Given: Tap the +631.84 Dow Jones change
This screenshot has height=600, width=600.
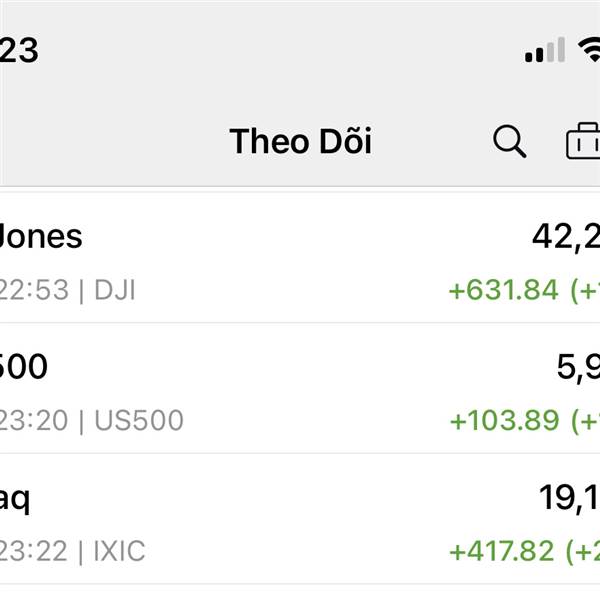Looking at the screenshot, I should pyautogui.click(x=504, y=290).
